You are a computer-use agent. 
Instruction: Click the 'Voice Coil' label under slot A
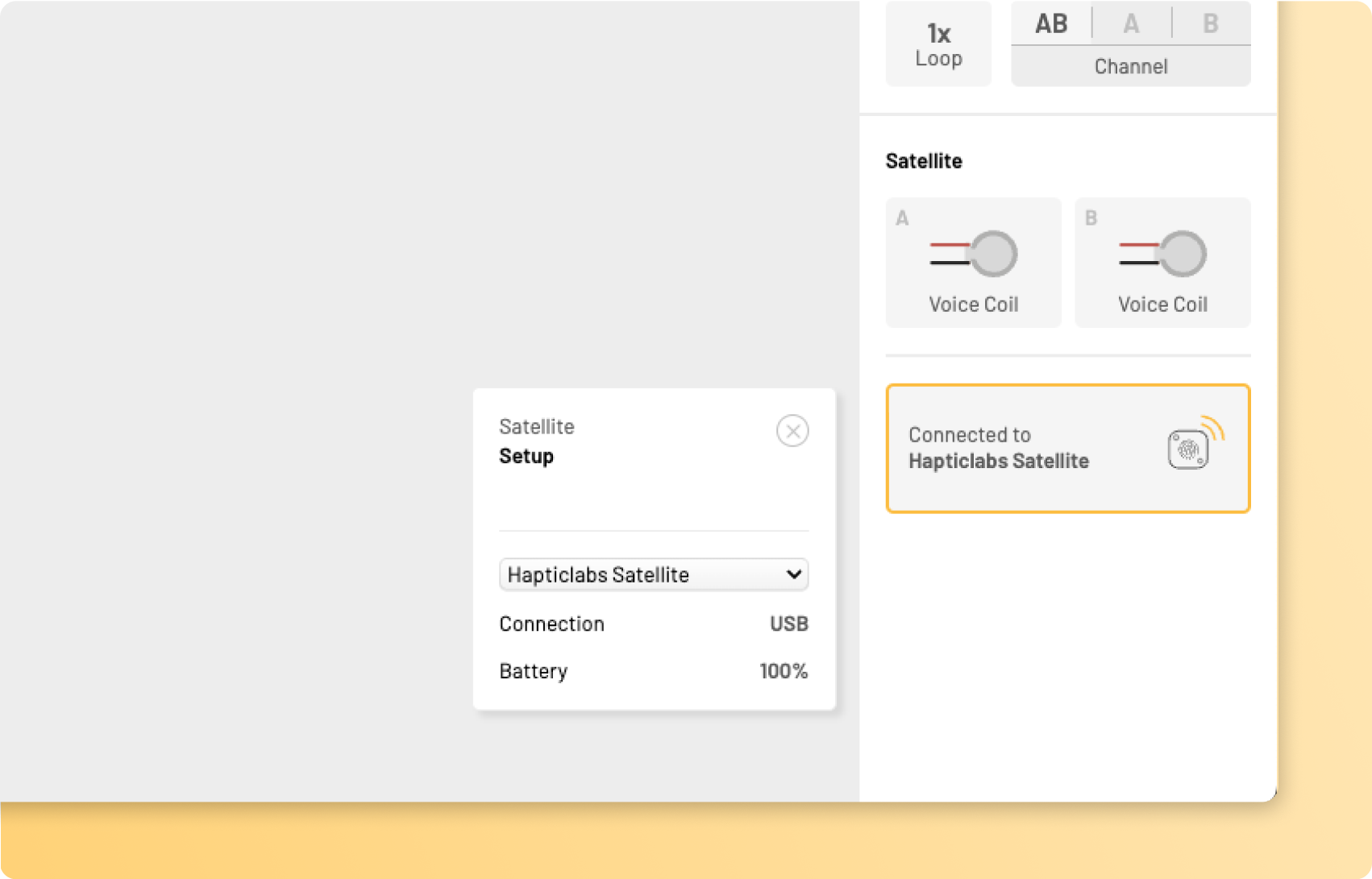974,305
